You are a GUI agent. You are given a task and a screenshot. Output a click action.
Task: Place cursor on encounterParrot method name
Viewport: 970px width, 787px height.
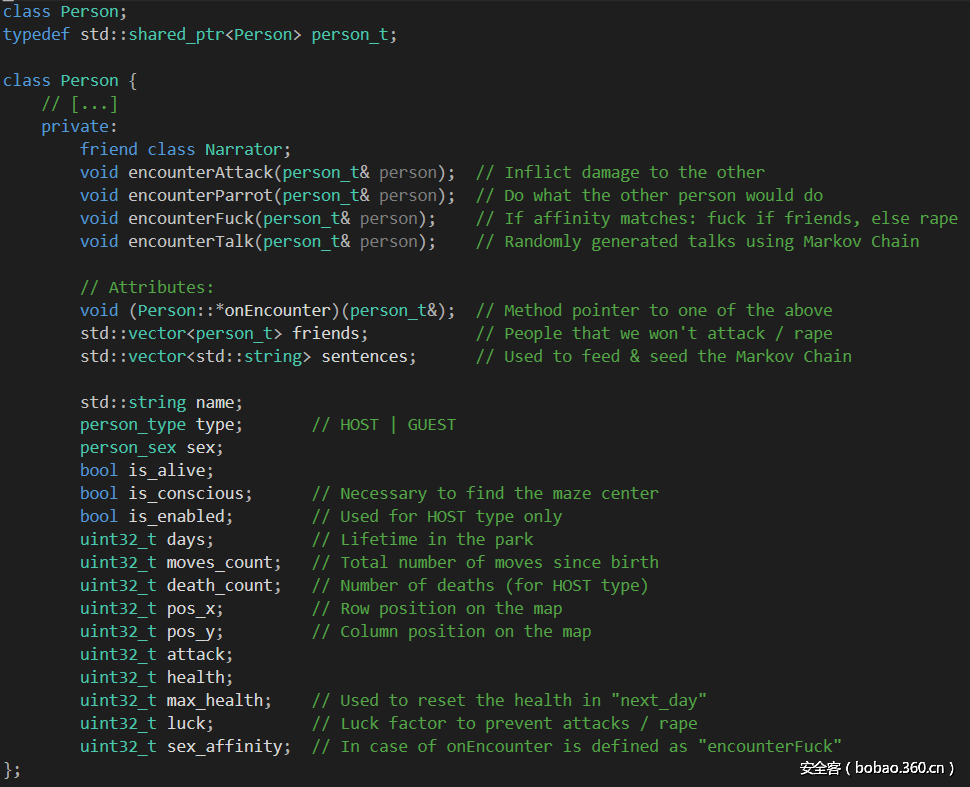(x=200, y=195)
